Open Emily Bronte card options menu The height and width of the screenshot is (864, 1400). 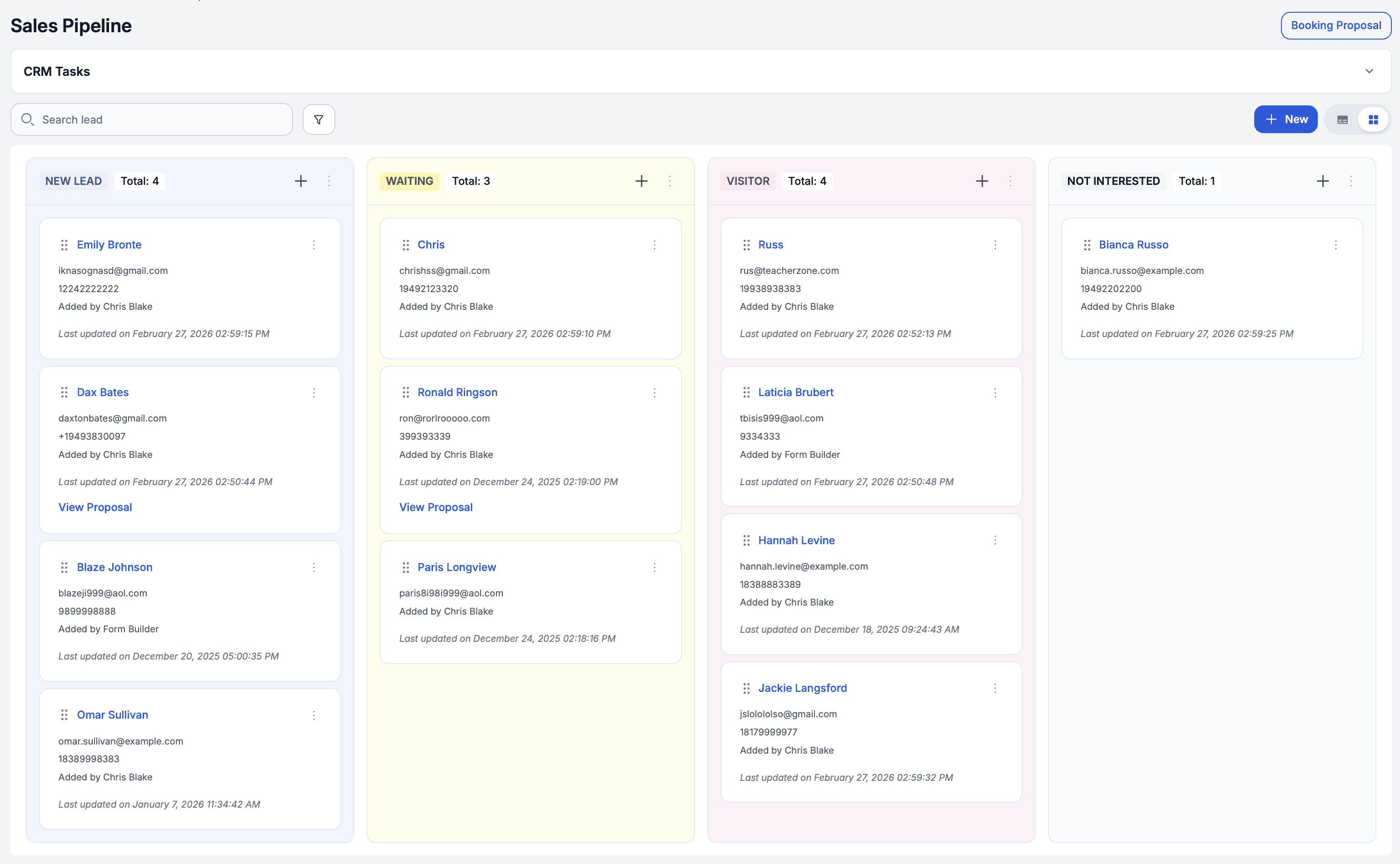pyautogui.click(x=314, y=244)
